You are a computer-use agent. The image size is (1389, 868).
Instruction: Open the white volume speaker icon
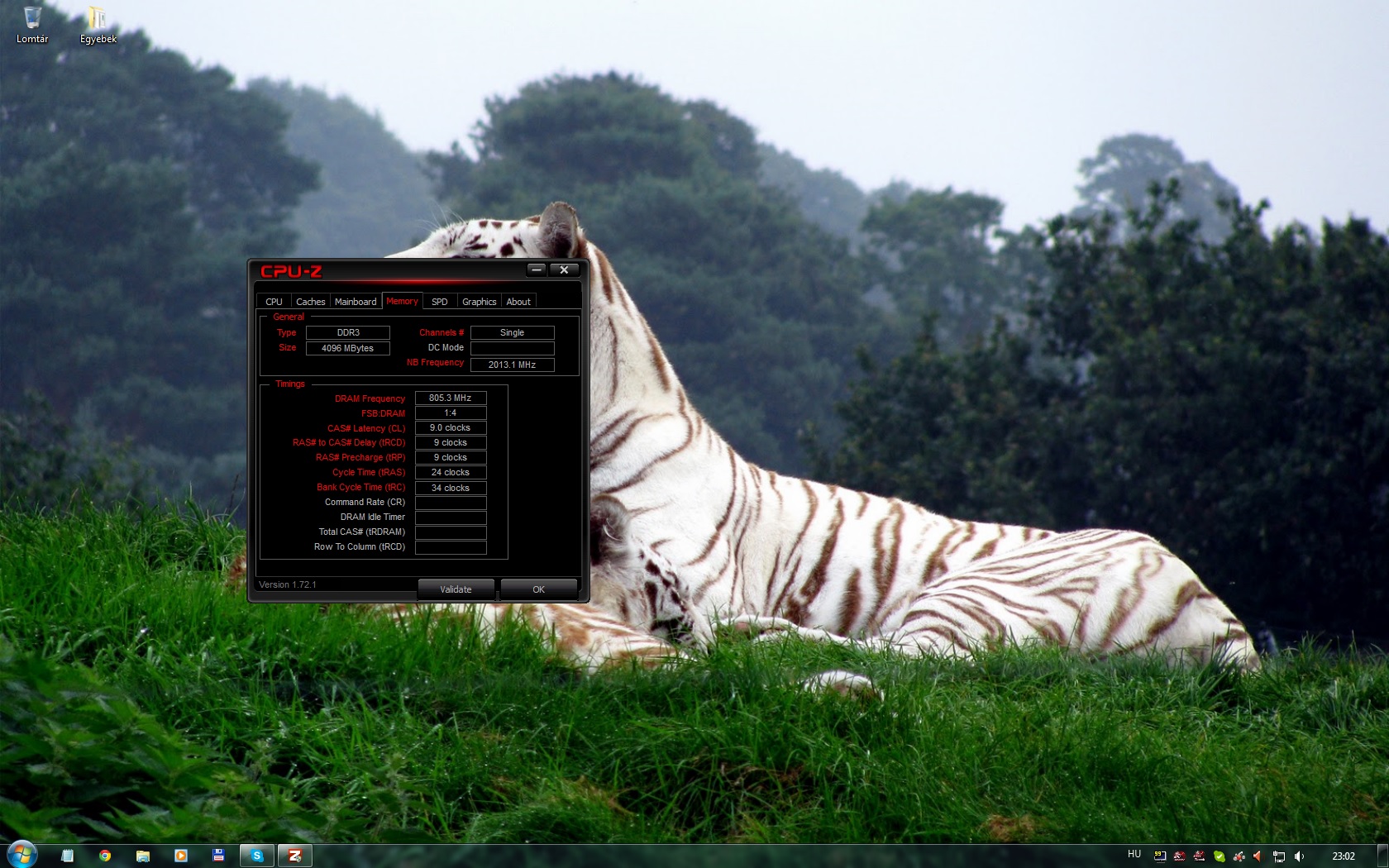[1299, 856]
